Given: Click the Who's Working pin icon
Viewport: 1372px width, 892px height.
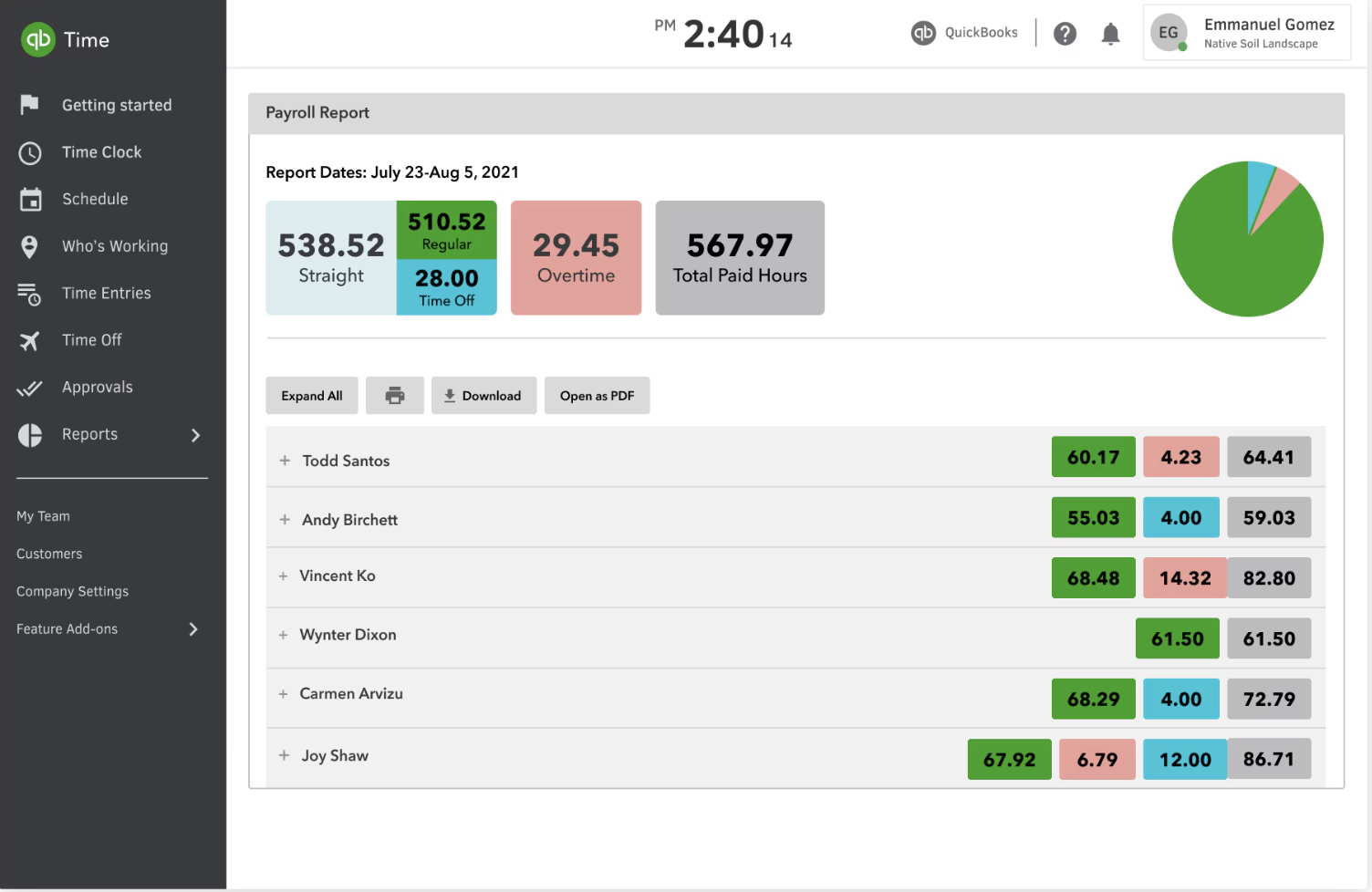Looking at the screenshot, I should (30, 246).
